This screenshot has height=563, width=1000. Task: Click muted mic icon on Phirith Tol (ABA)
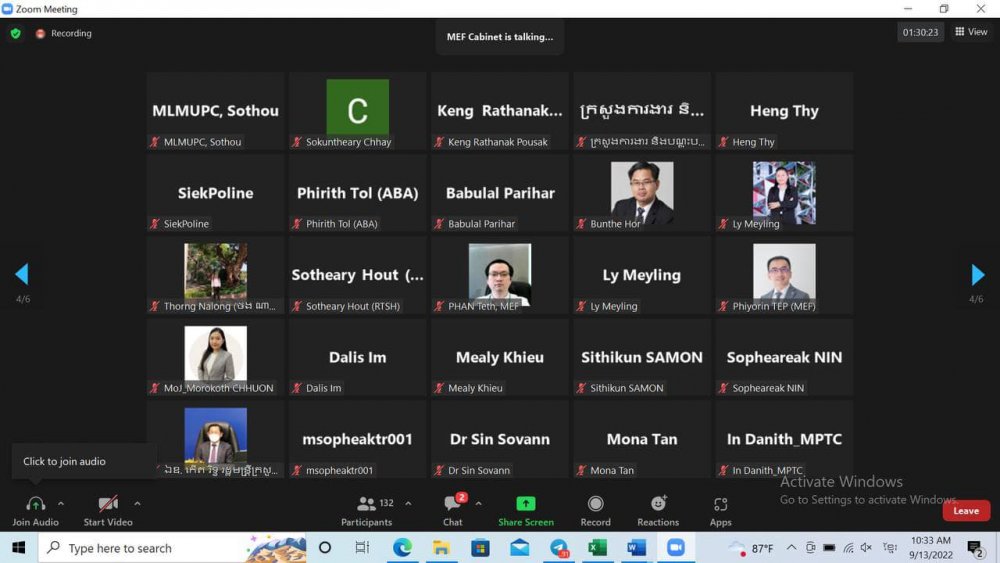[x=297, y=224]
